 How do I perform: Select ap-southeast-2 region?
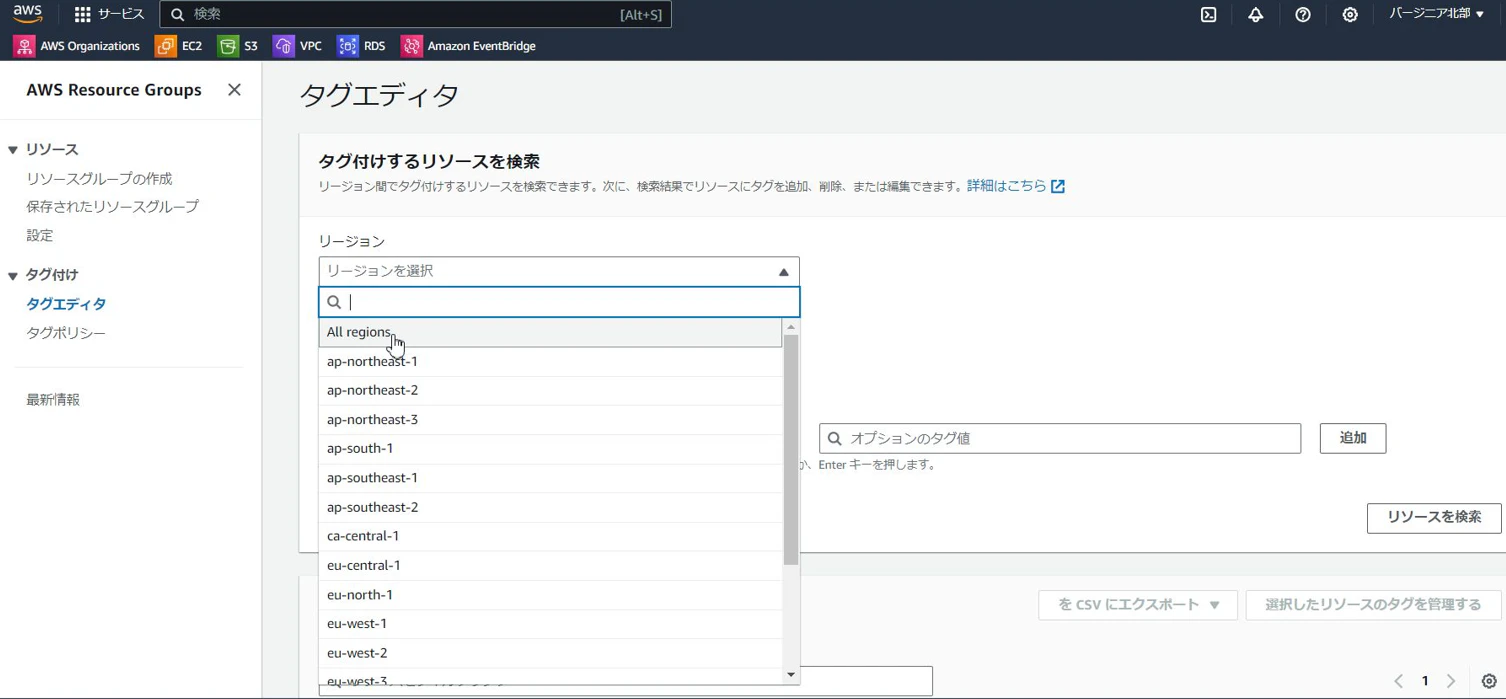pos(550,507)
